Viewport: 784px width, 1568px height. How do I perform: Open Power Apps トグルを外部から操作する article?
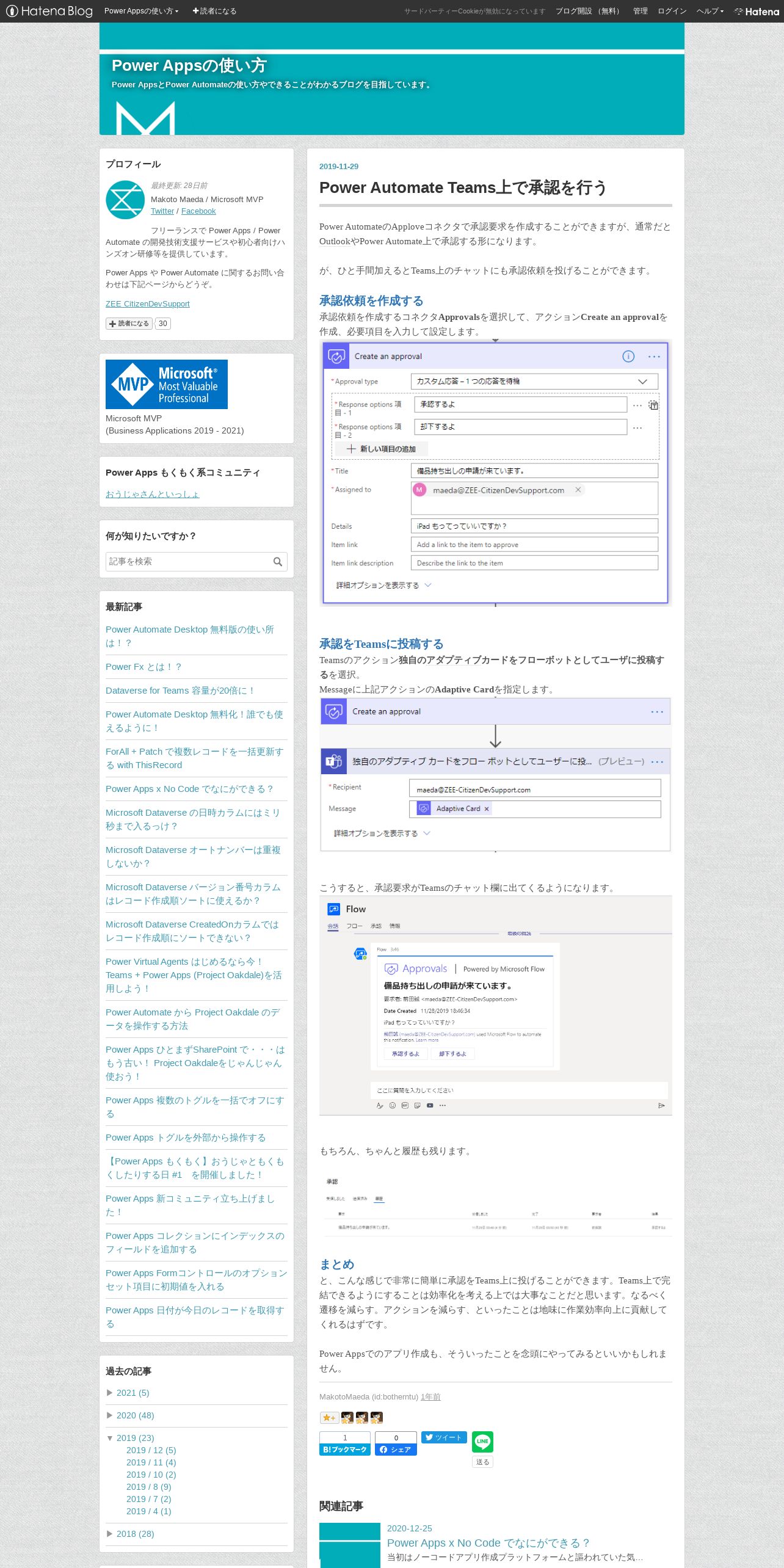(x=186, y=1138)
